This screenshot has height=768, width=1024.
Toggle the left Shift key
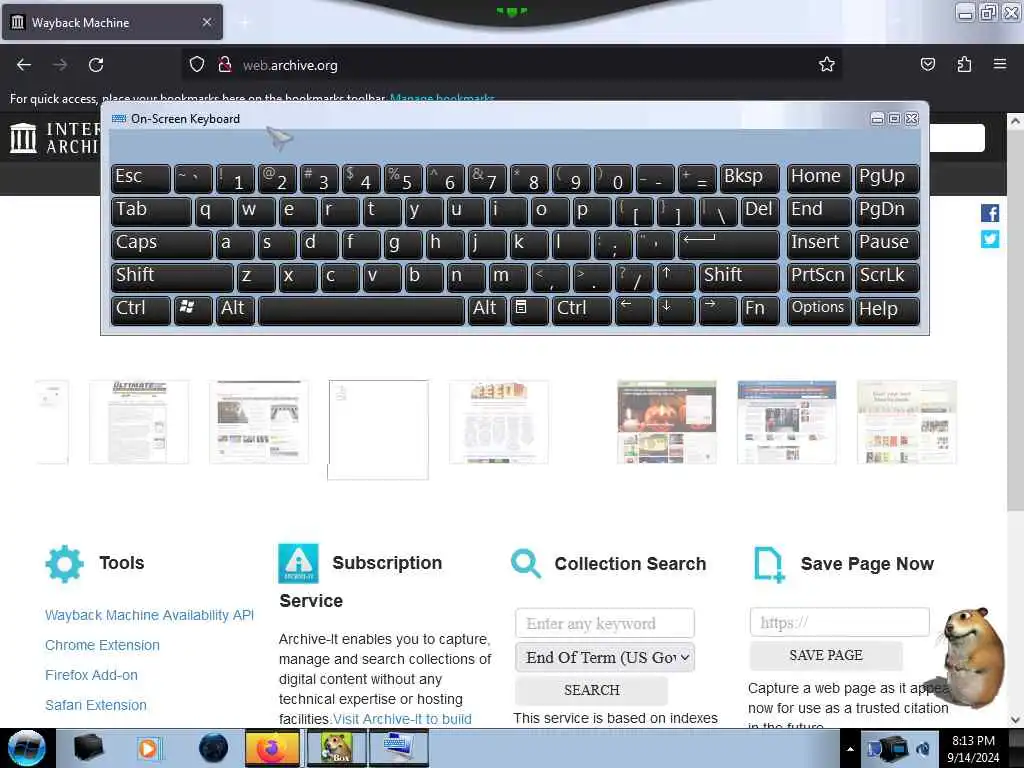pos(172,277)
